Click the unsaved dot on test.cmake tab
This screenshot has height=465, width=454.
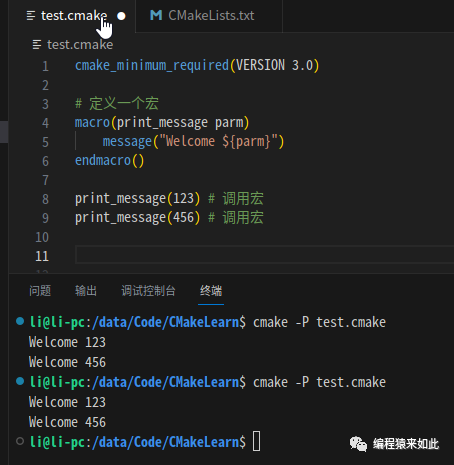(121, 16)
